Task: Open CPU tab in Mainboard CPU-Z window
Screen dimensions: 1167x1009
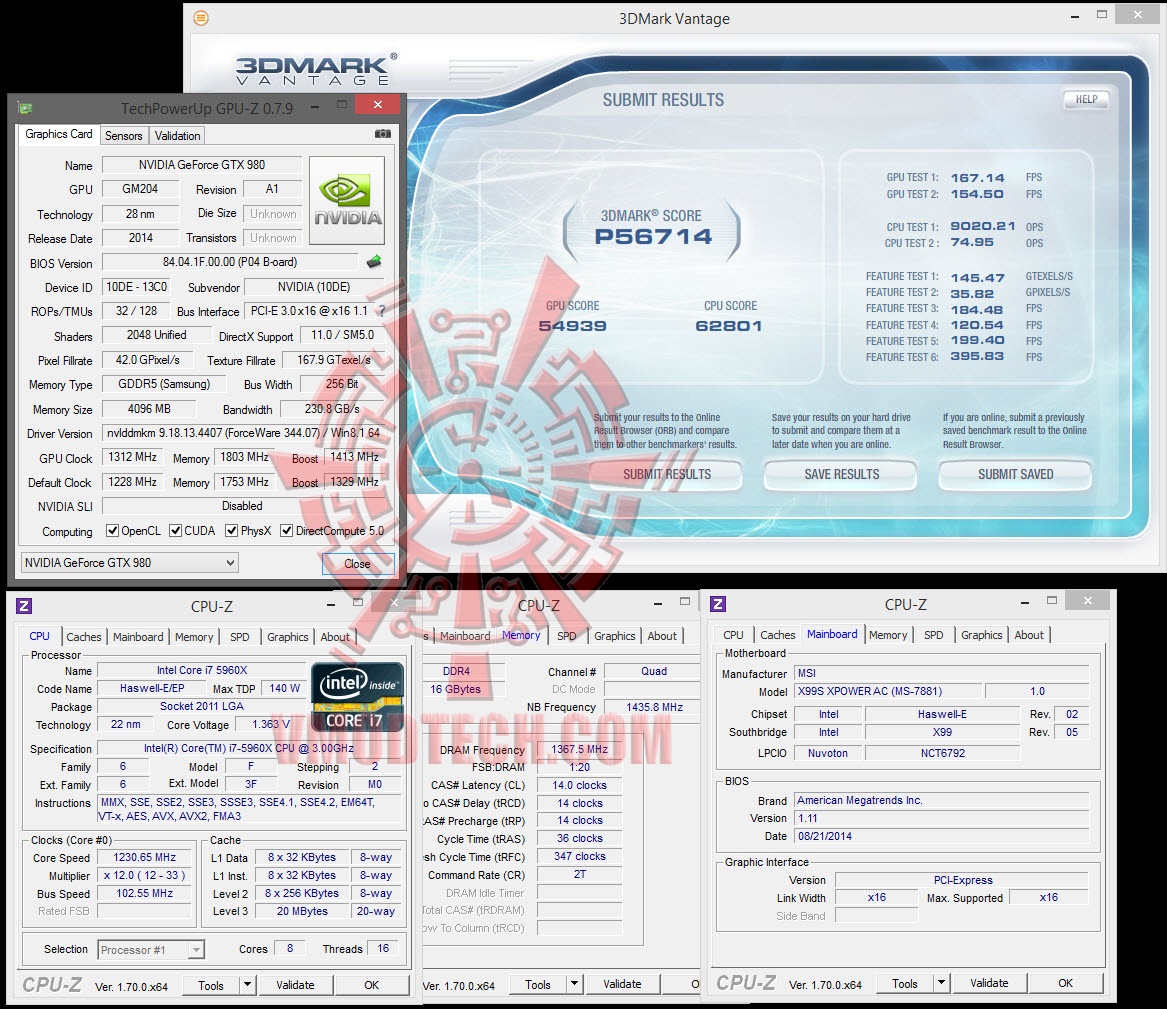Action: pyautogui.click(x=733, y=635)
